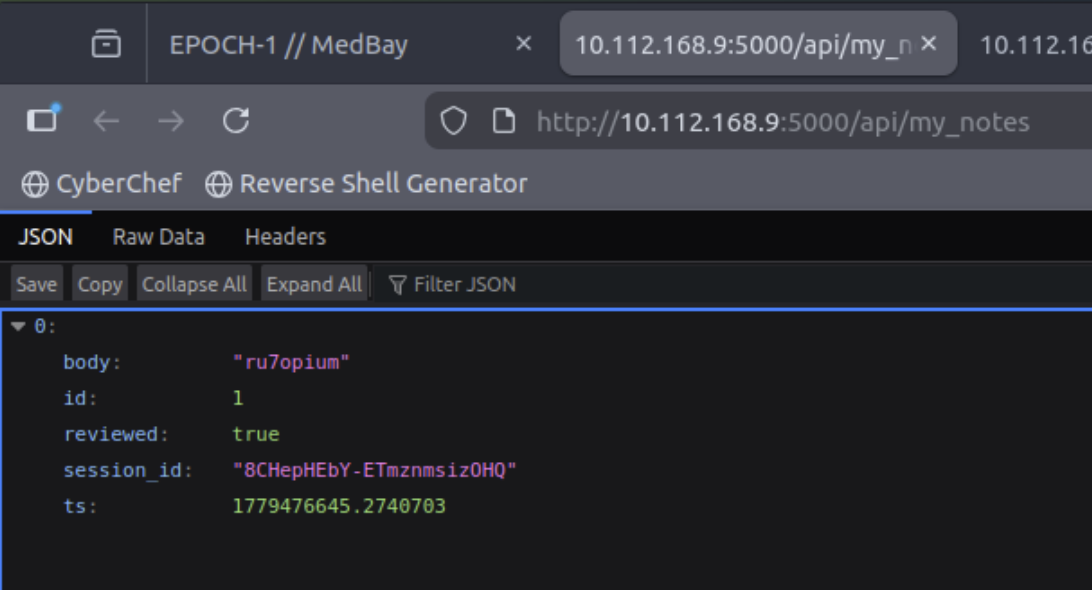
Task: Click the CyberChef globe icon
Action: [35, 185]
